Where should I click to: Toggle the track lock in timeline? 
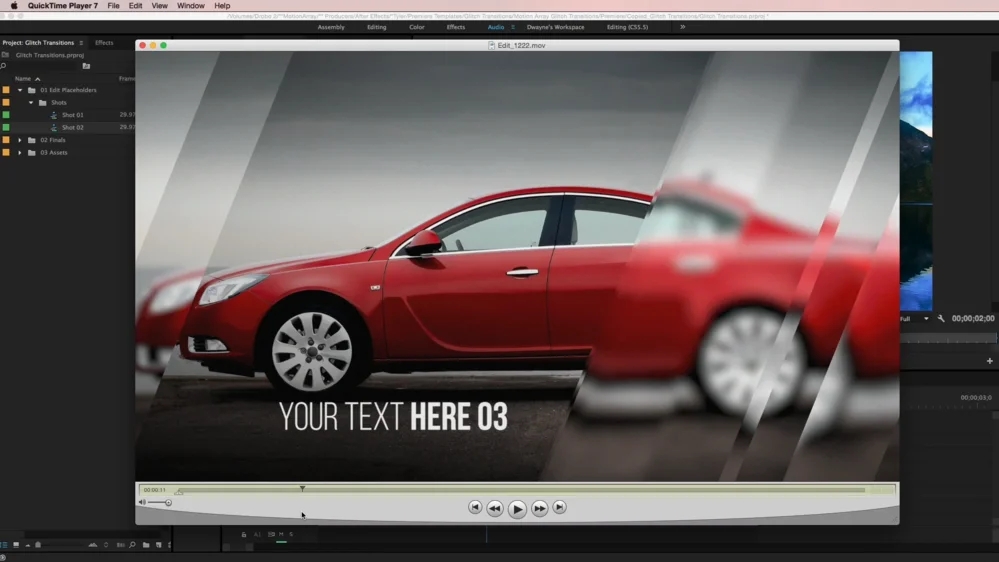click(x=243, y=535)
